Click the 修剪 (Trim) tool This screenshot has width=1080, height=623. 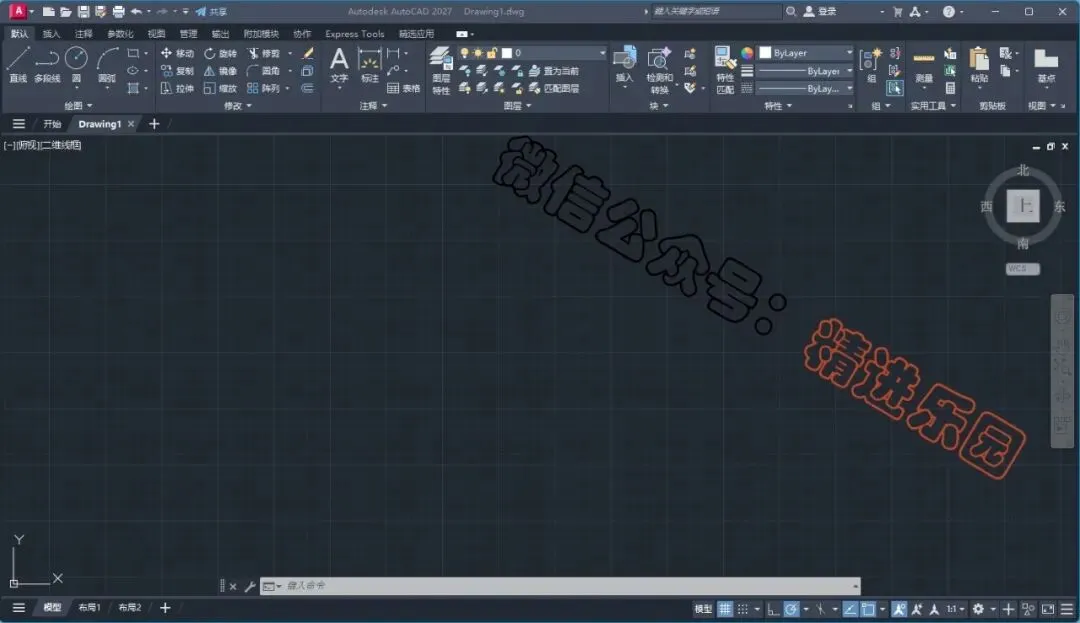pyautogui.click(x=264, y=53)
